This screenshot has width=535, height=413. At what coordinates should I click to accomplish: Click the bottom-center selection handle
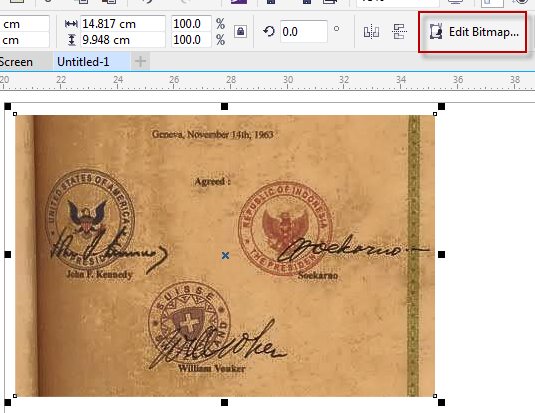pyautogui.click(x=224, y=402)
